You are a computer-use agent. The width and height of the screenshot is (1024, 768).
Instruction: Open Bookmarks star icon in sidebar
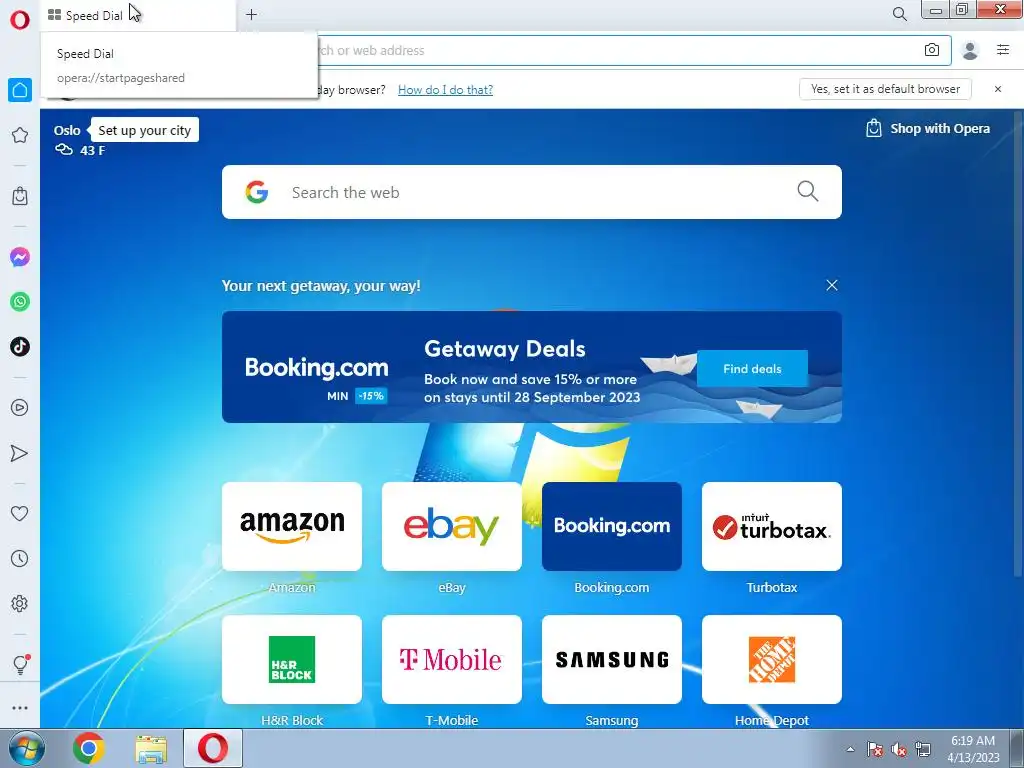20,135
